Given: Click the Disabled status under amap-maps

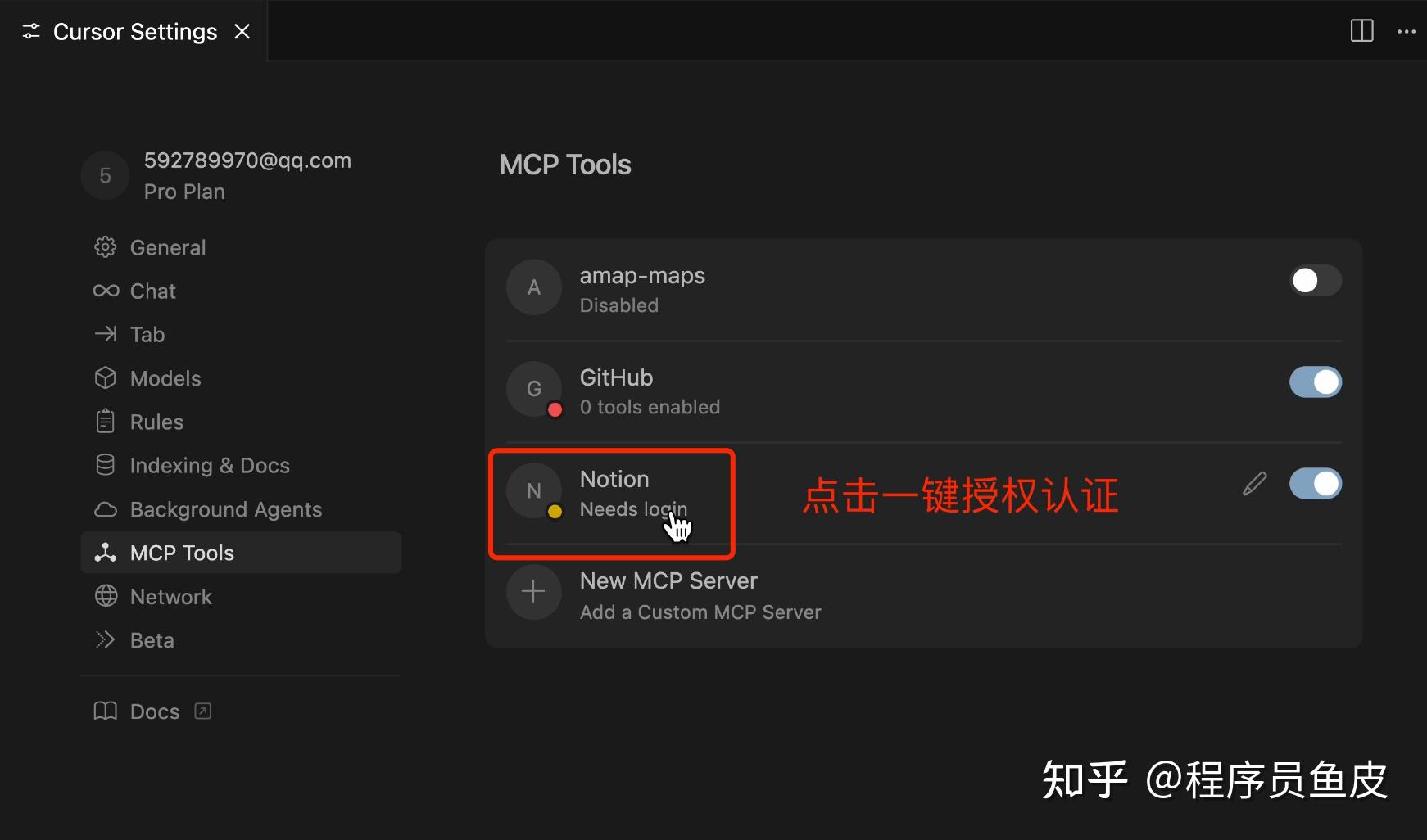Looking at the screenshot, I should click(x=619, y=305).
